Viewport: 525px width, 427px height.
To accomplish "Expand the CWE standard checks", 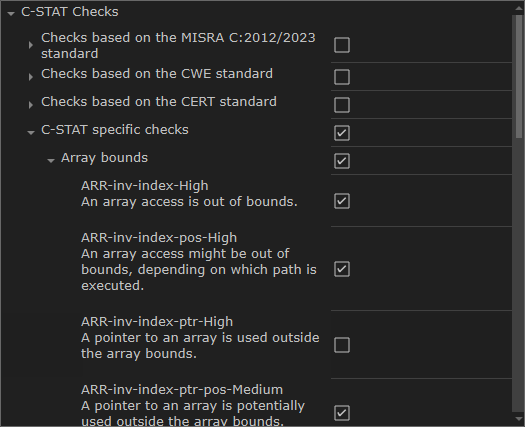I will pyautogui.click(x=31, y=77).
